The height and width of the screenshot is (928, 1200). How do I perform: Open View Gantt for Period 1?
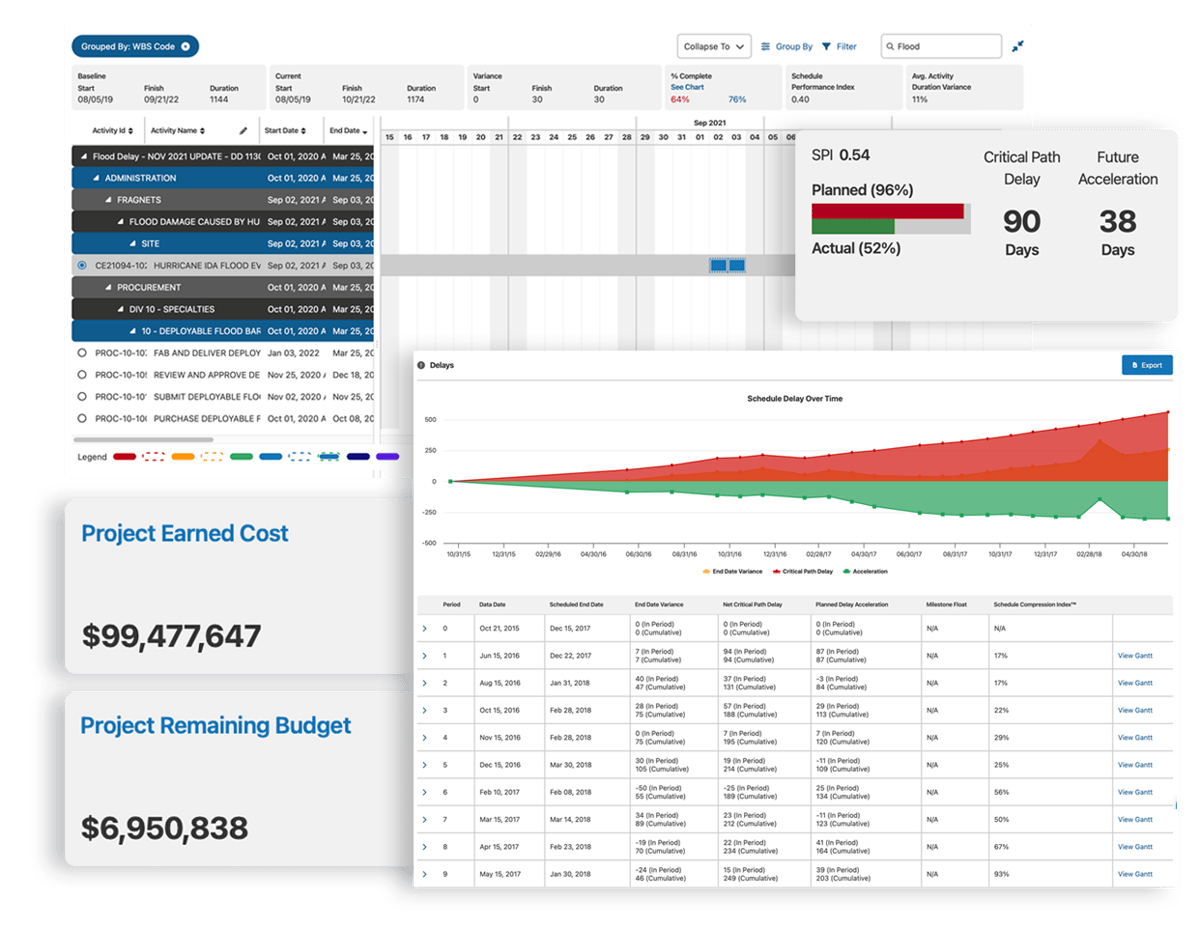coord(1135,655)
